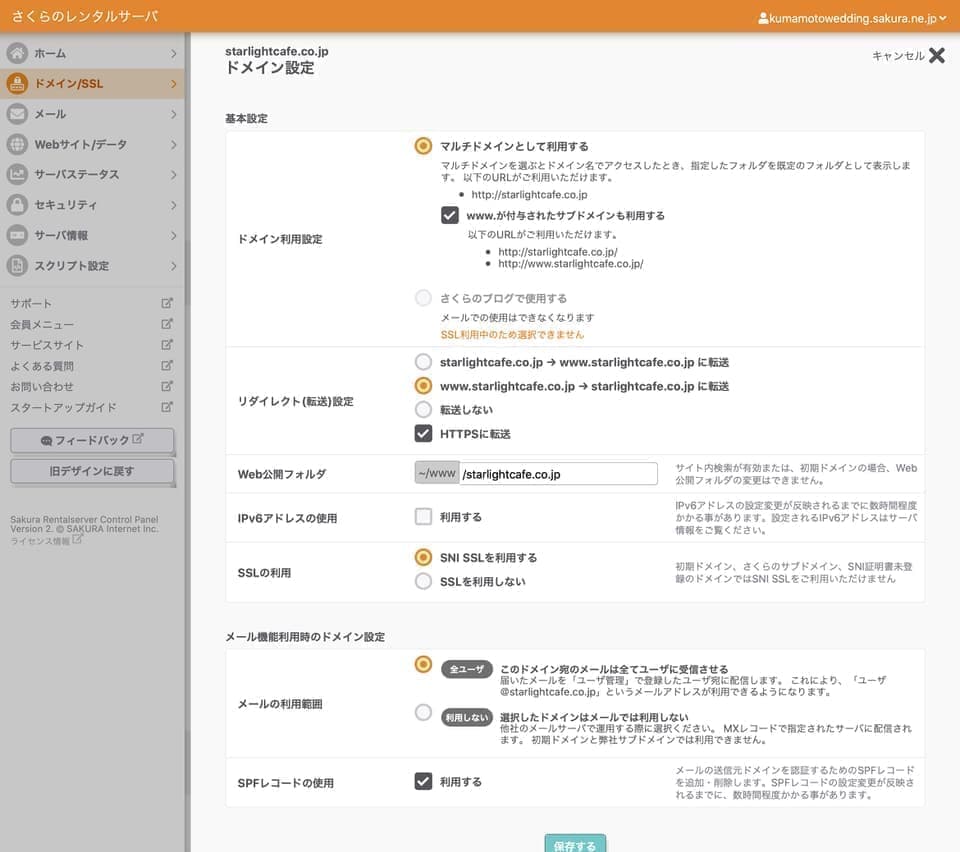
Task: Open the よくある質問 sidebar link
Action: click(x=42, y=366)
